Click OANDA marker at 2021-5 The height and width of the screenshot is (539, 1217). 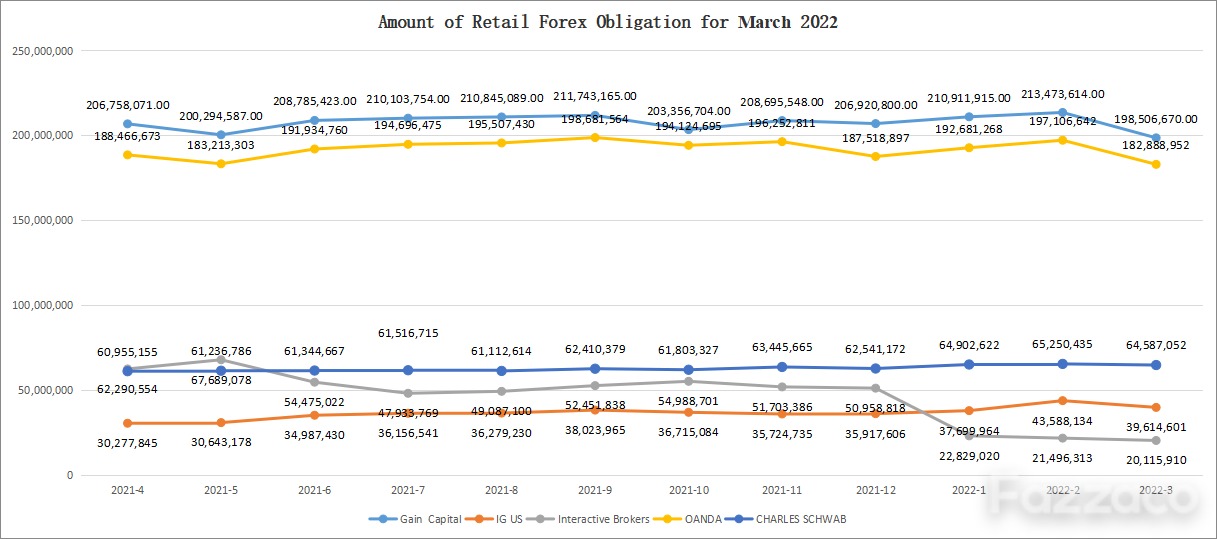(x=220, y=164)
